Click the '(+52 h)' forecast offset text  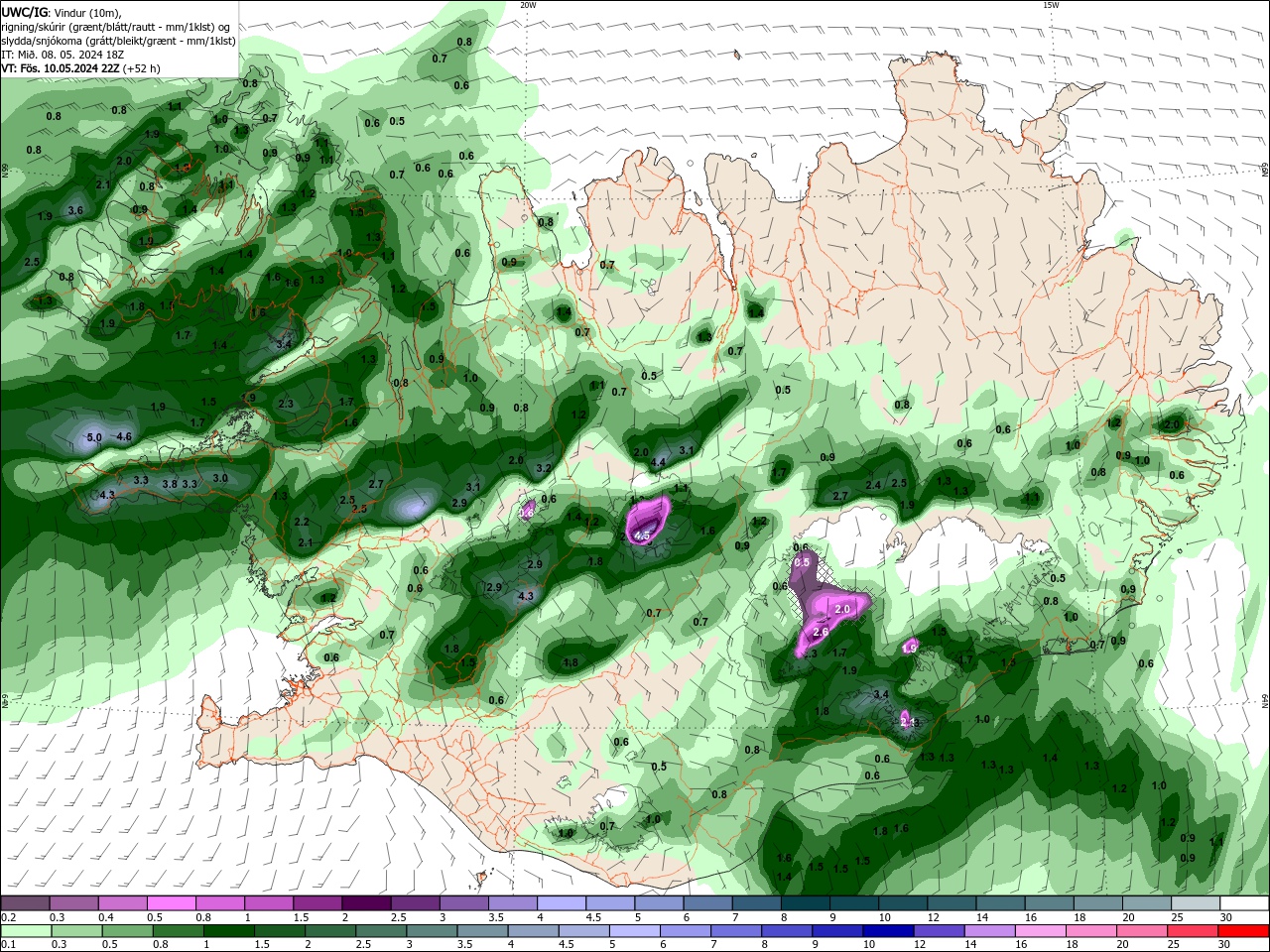point(141,68)
